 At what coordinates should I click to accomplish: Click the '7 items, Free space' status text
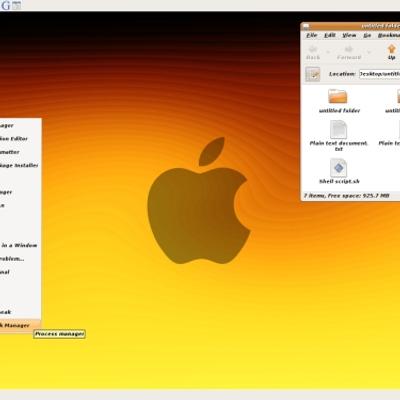pos(346,196)
